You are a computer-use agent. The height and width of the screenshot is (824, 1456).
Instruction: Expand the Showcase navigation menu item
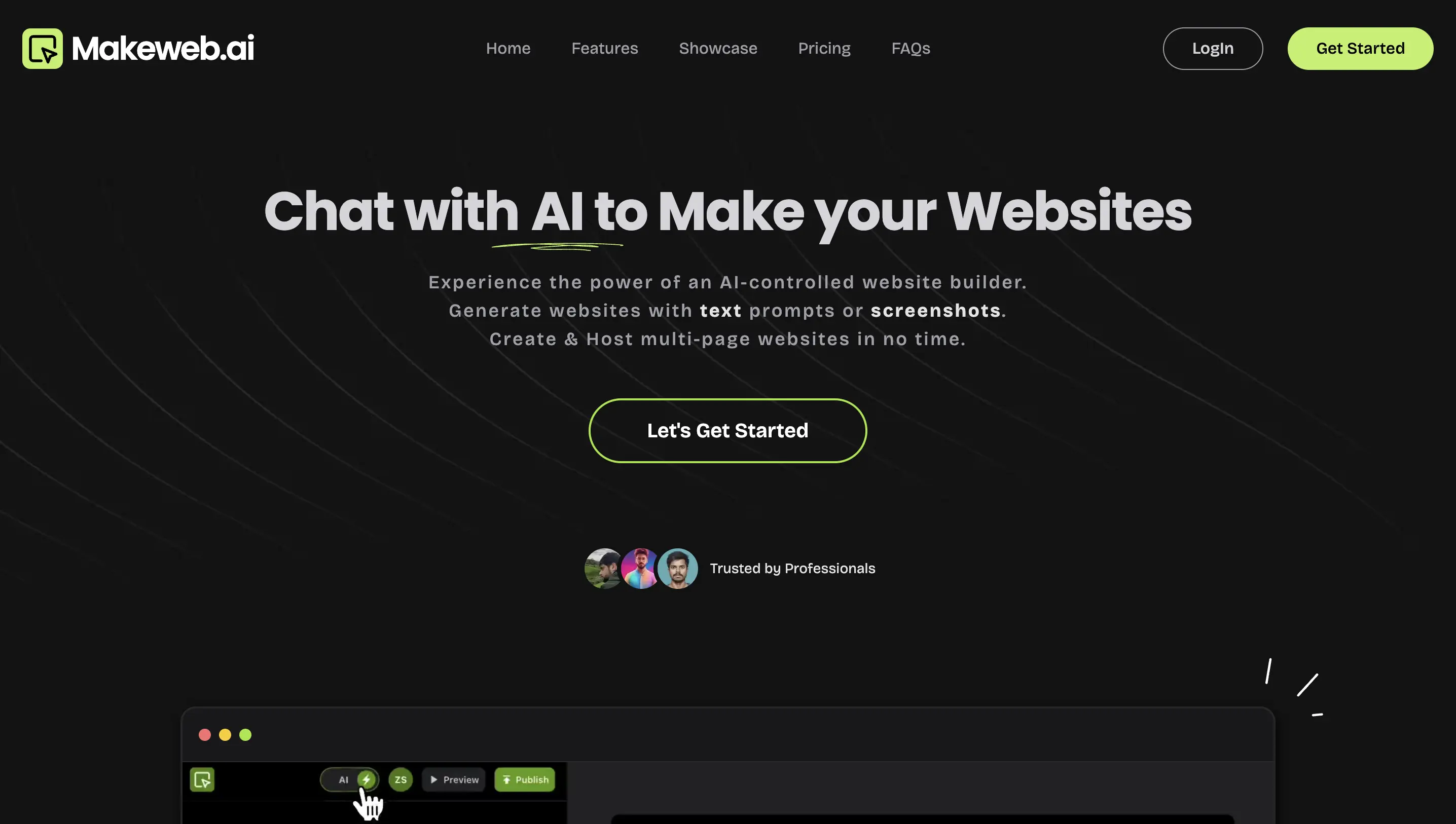tap(718, 48)
